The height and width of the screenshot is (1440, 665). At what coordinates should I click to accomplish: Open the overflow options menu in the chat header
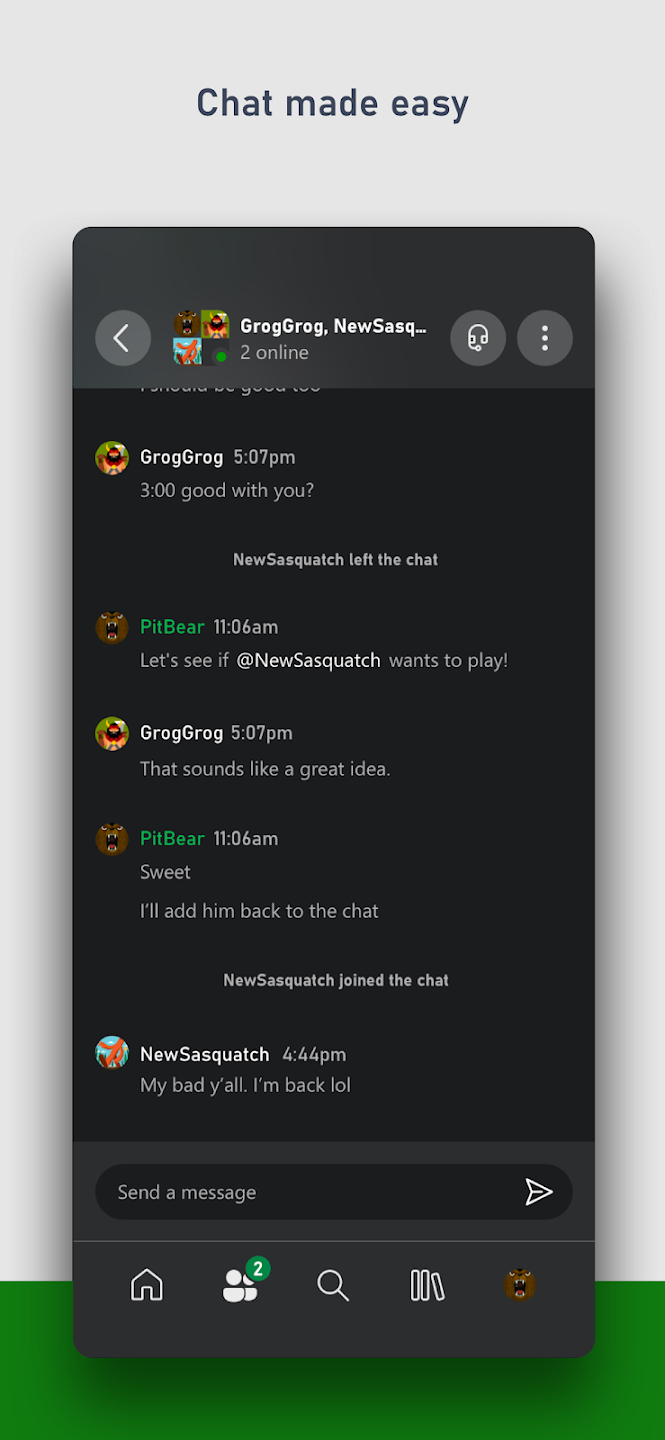(545, 338)
